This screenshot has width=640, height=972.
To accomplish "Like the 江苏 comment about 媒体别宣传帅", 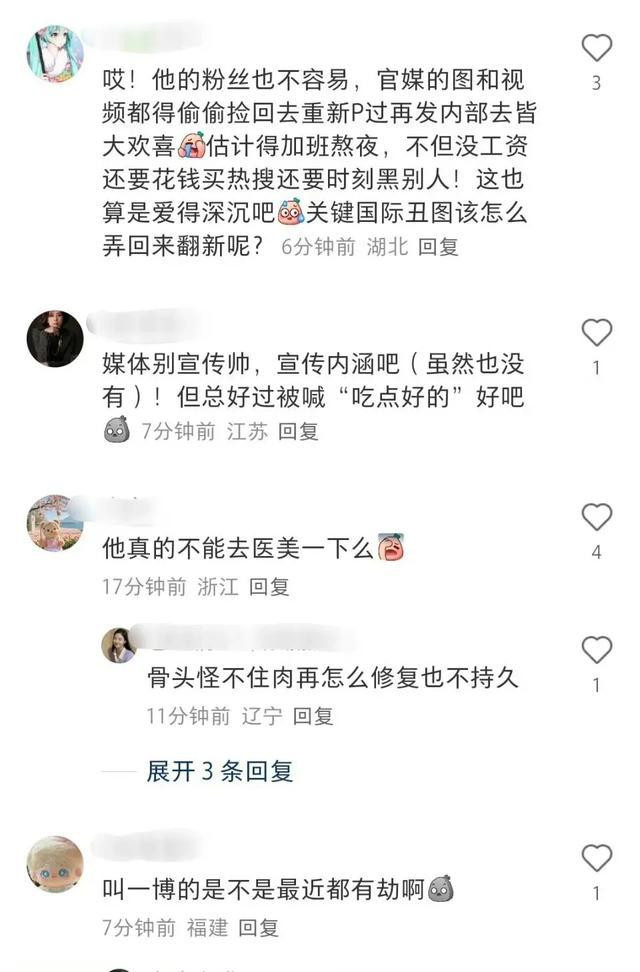I will coord(597,333).
